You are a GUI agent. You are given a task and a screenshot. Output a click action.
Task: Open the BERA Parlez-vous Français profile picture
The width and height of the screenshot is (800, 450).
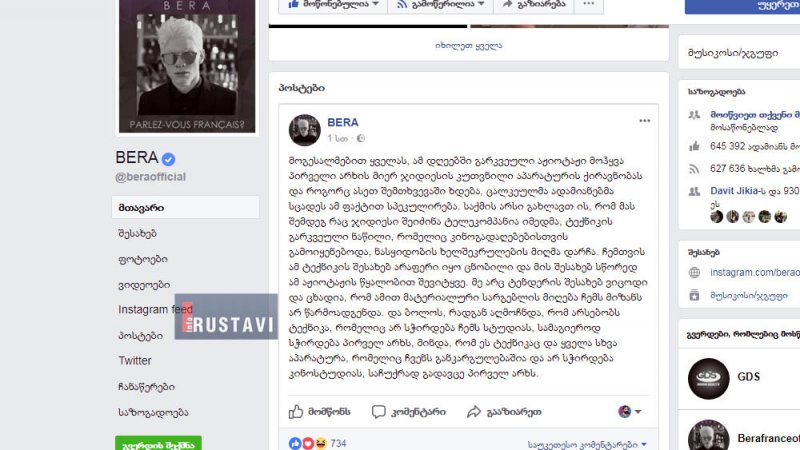[187, 66]
